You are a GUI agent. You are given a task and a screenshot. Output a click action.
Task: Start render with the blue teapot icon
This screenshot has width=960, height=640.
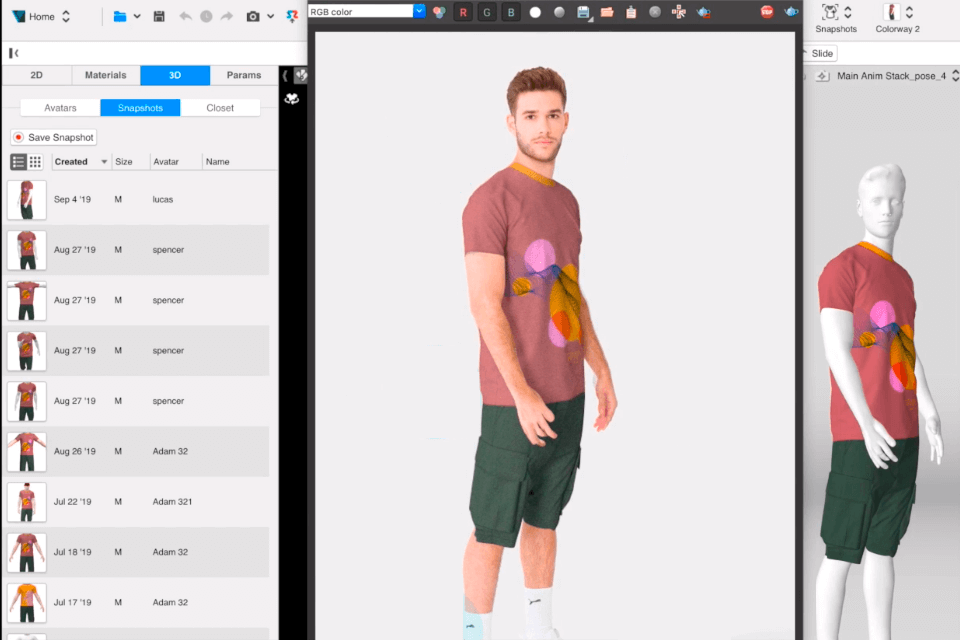(791, 12)
